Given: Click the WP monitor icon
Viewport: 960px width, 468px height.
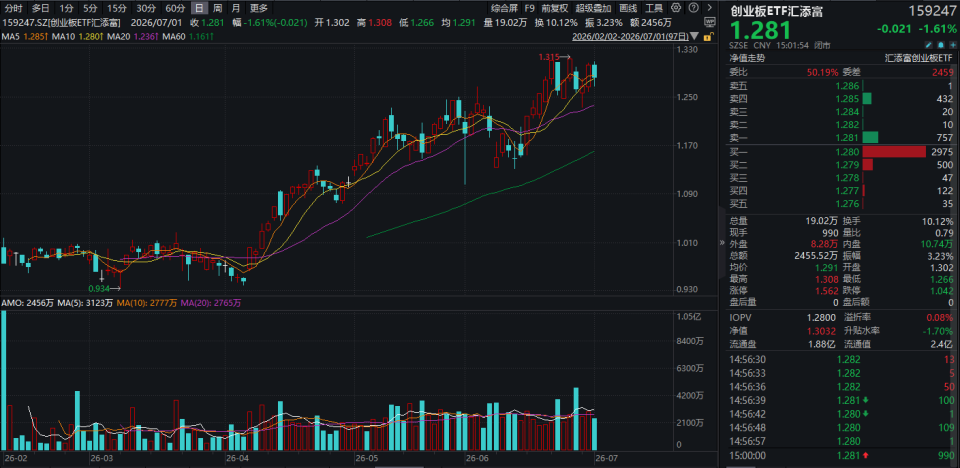Looking at the screenshot, I should (x=710, y=22).
